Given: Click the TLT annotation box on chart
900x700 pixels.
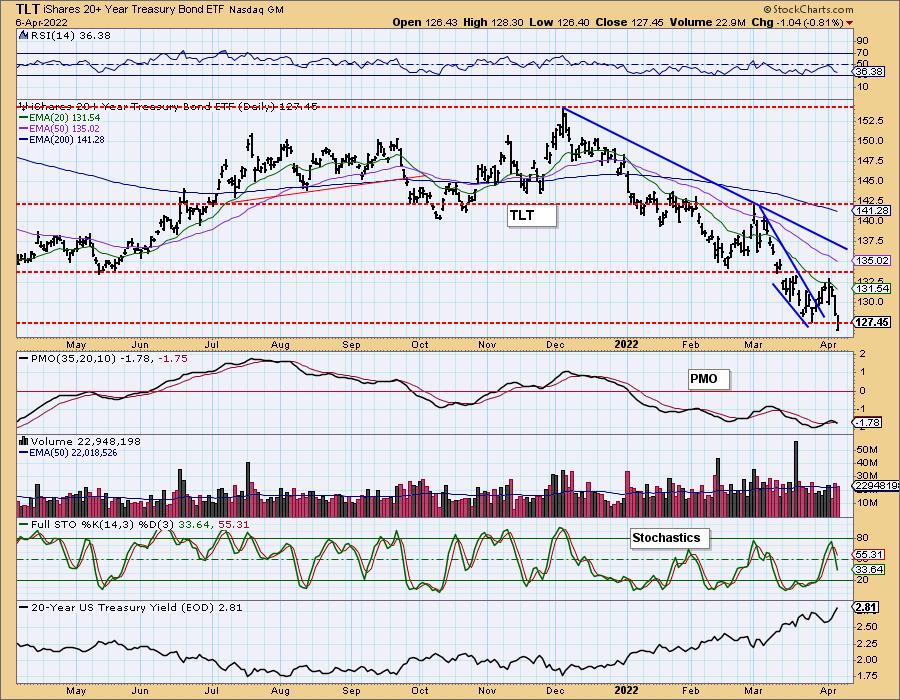Looking at the screenshot, I should pyautogui.click(x=532, y=216).
